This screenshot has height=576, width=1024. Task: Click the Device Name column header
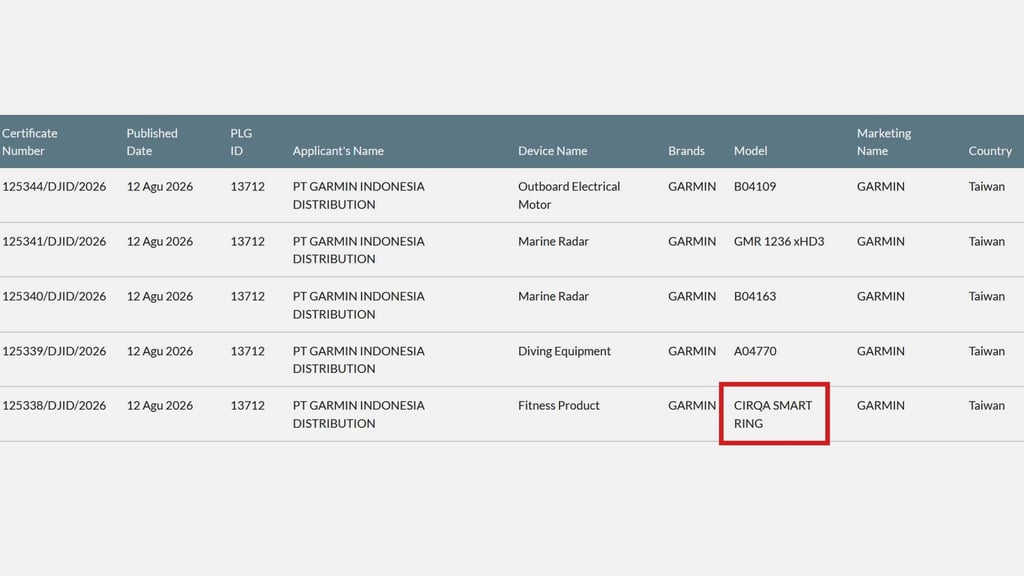pyautogui.click(x=552, y=151)
